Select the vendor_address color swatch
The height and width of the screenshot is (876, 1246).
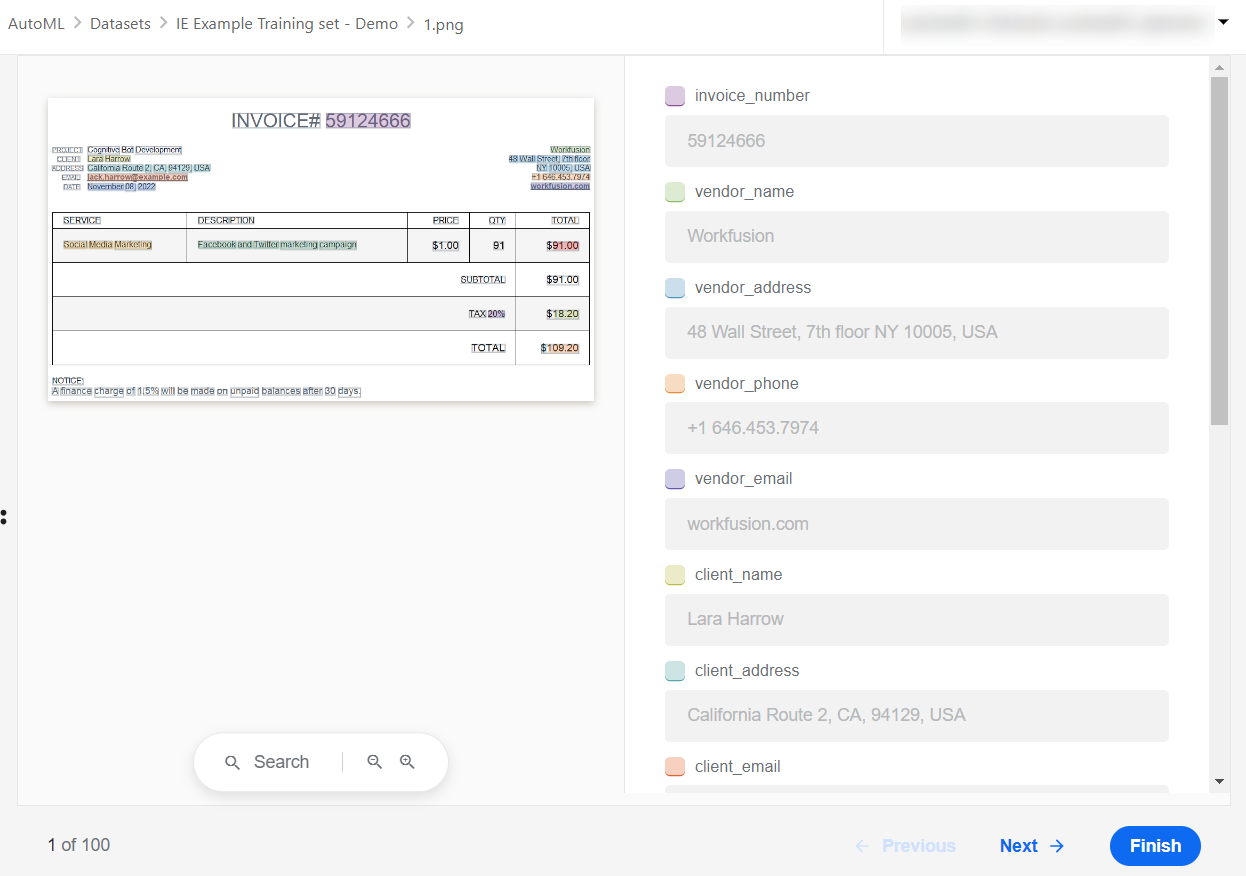675,288
